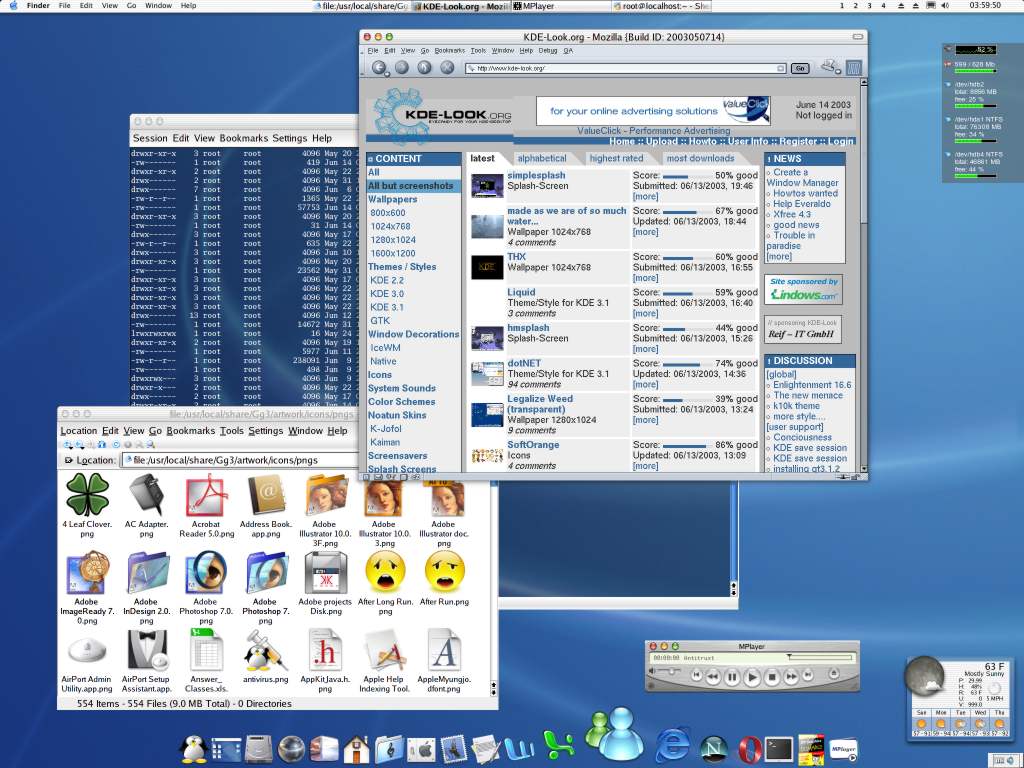Open the Wallpapers category link
Screen dimensions: 1024x768
tap(392, 199)
